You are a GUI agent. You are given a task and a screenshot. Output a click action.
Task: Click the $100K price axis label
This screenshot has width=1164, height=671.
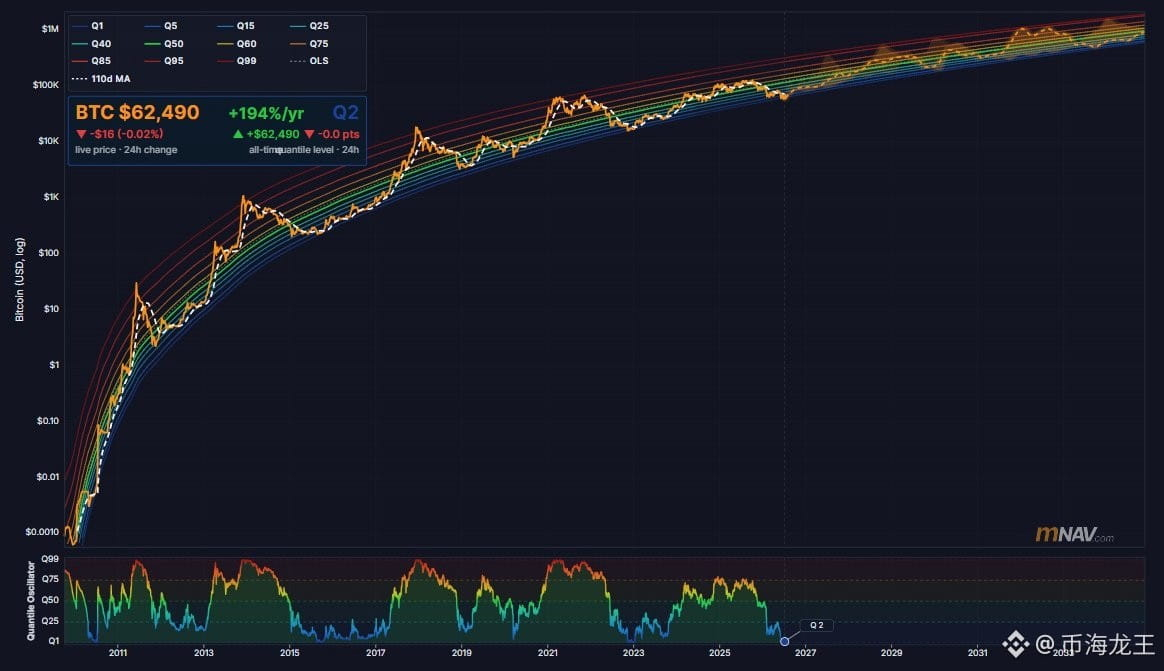(46, 85)
